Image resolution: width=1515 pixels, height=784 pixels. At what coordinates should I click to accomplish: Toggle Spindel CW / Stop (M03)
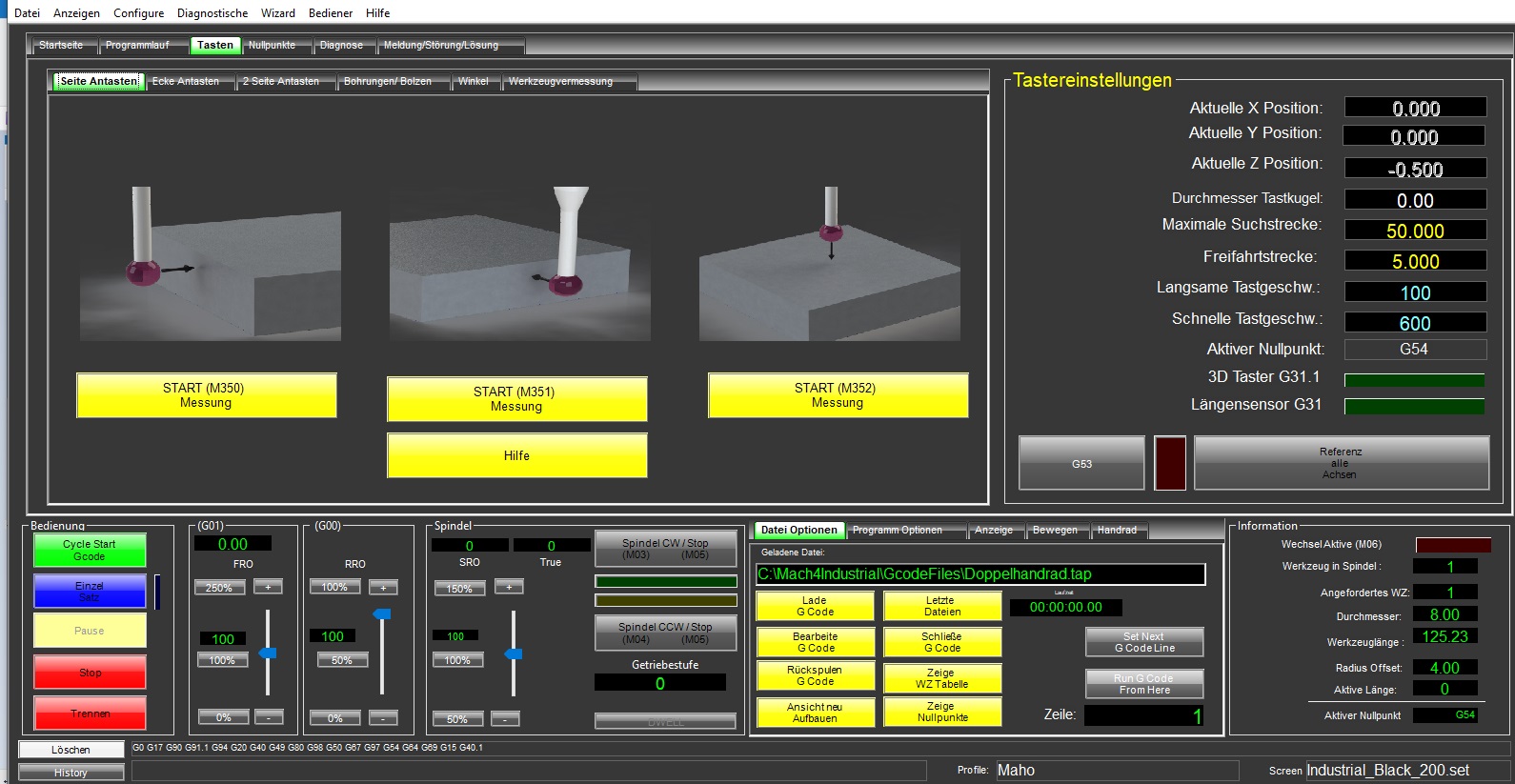pos(665,549)
